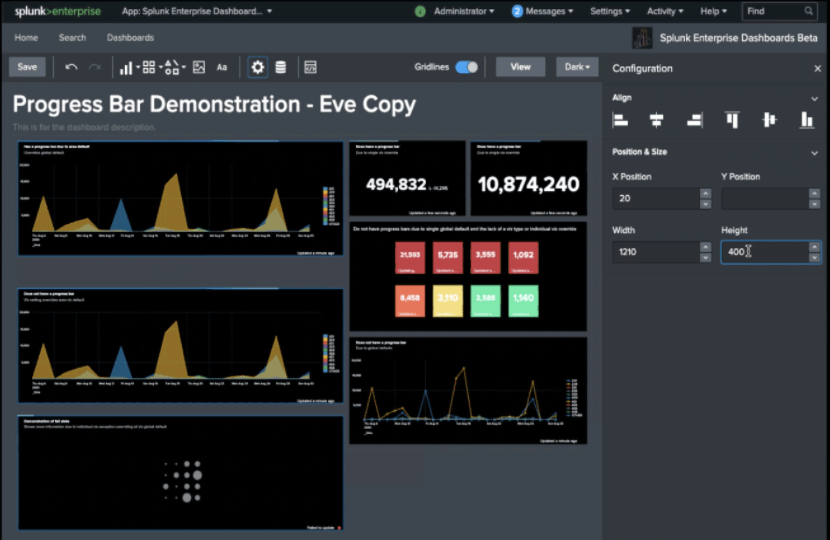Click the X Position input field
830x540 pixels.
pos(655,199)
